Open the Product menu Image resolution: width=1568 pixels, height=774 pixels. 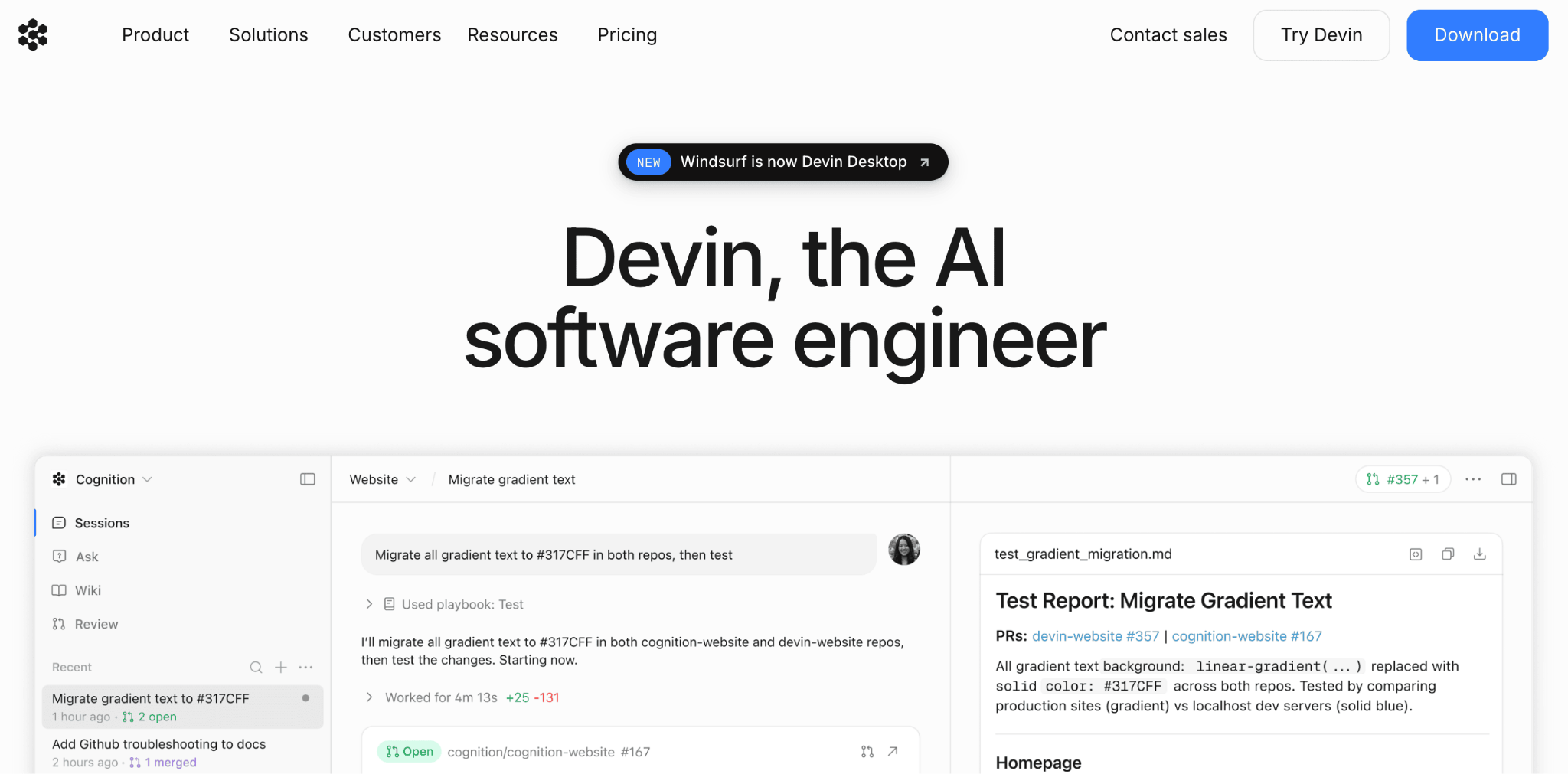tap(155, 35)
